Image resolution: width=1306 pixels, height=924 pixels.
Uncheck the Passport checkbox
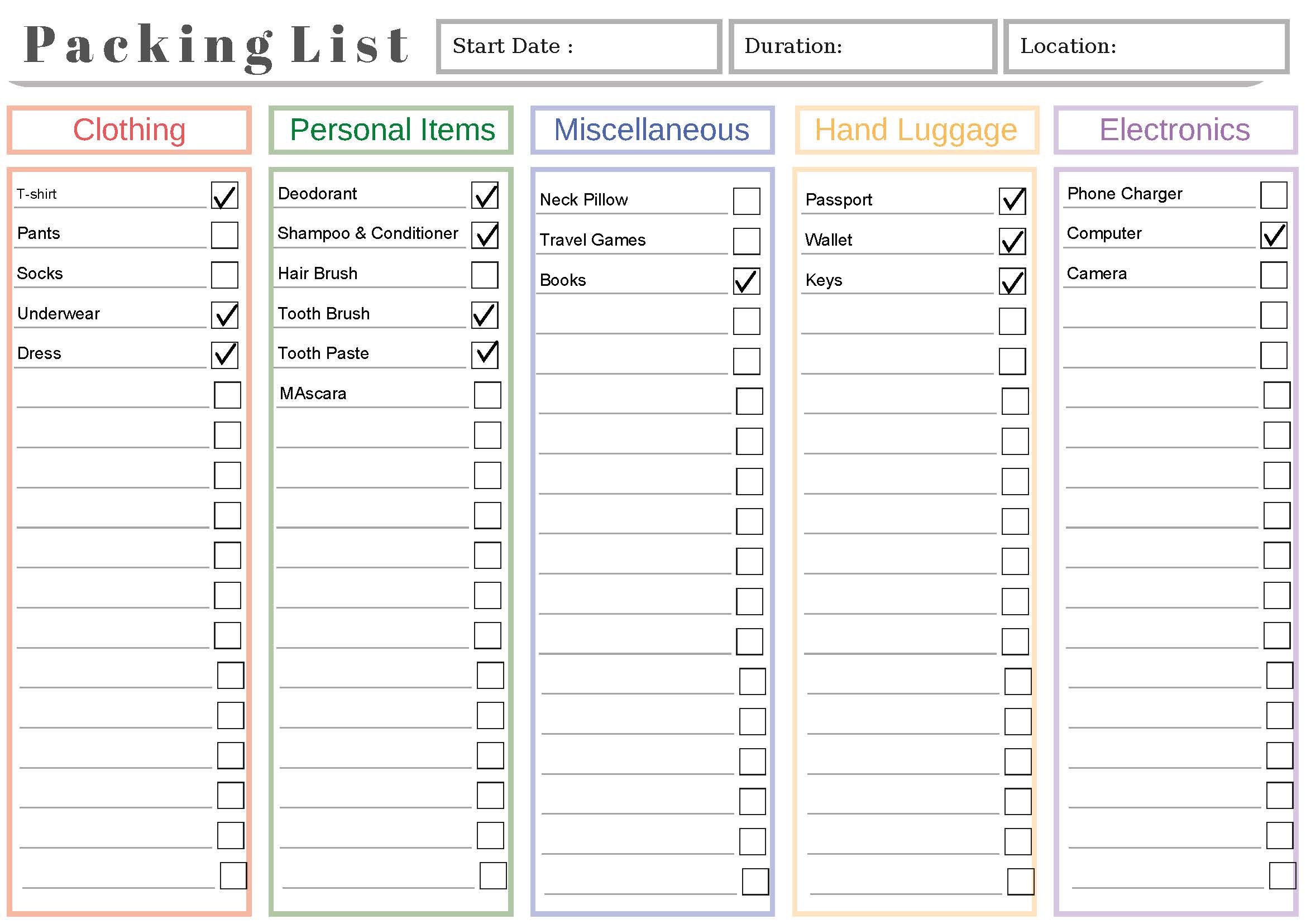tap(1012, 202)
